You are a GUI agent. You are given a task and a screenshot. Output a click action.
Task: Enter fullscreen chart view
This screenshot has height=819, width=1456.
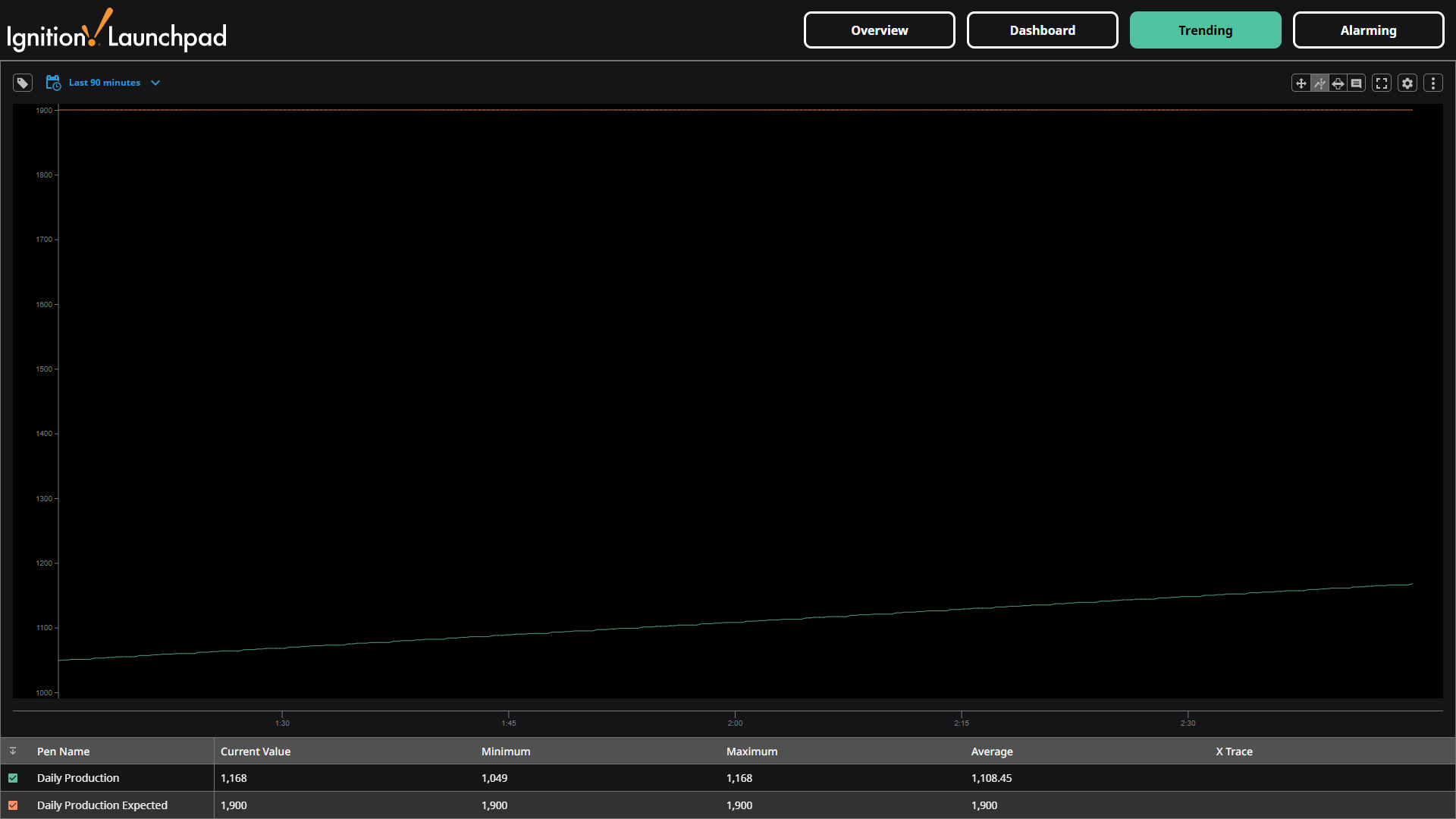click(x=1382, y=83)
